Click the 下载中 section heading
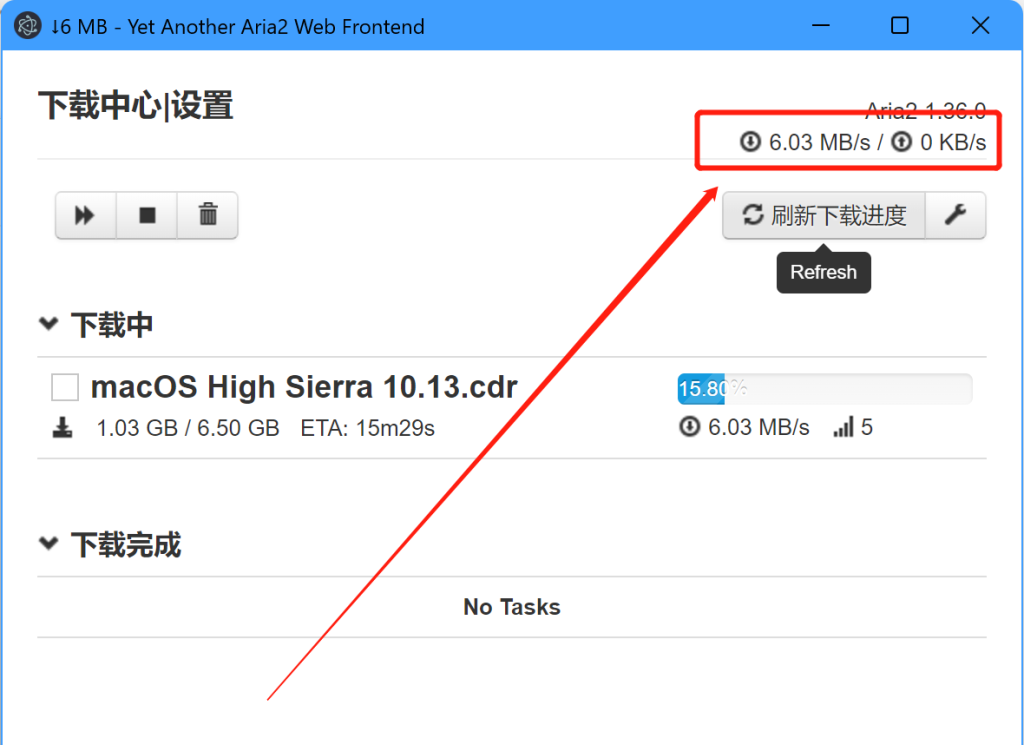This screenshot has width=1024, height=745. pyautogui.click(x=112, y=325)
